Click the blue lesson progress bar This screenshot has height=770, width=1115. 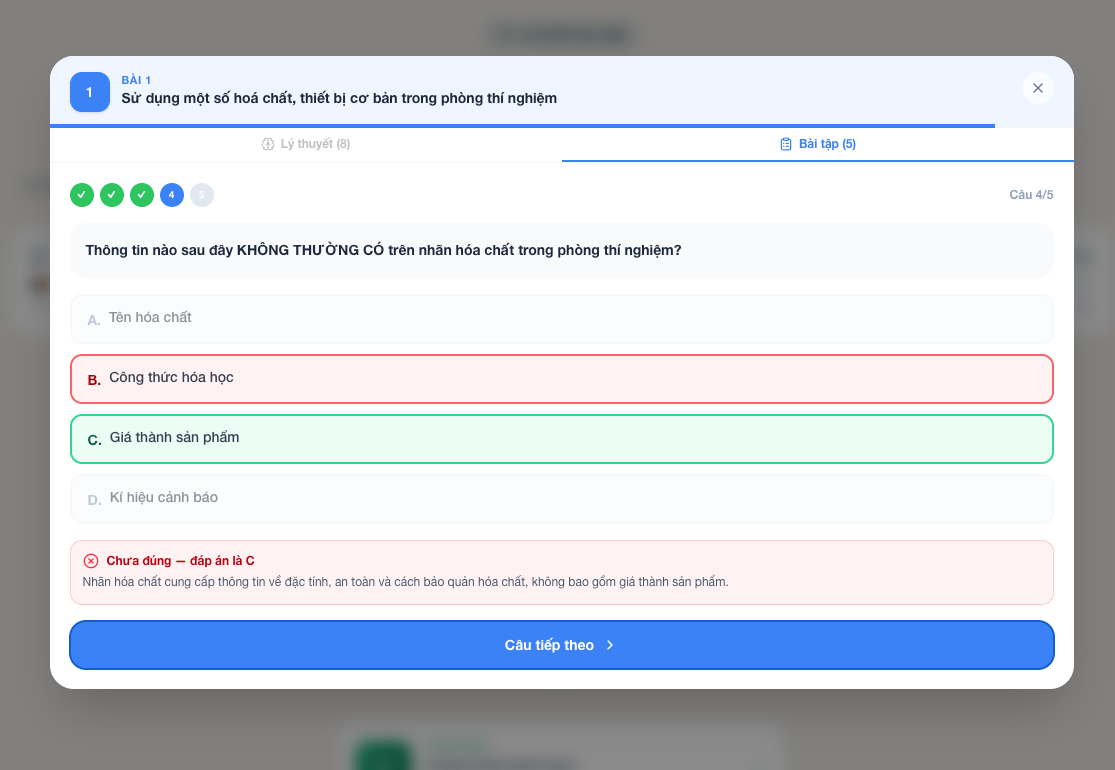point(522,126)
